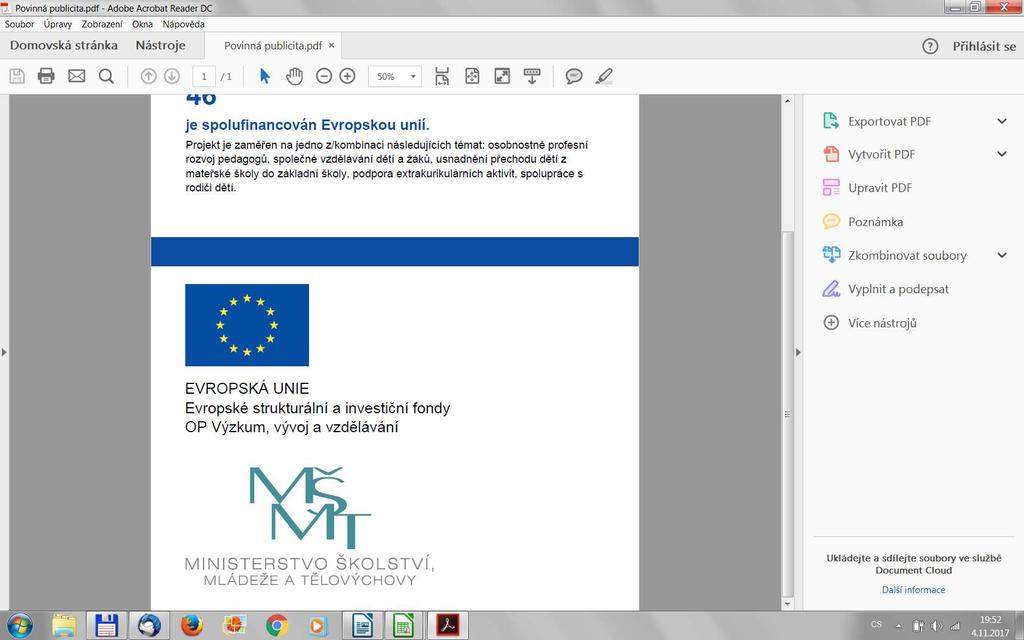
Task: Click Přihlásit se sign-in
Action: pyautogui.click(x=984, y=46)
